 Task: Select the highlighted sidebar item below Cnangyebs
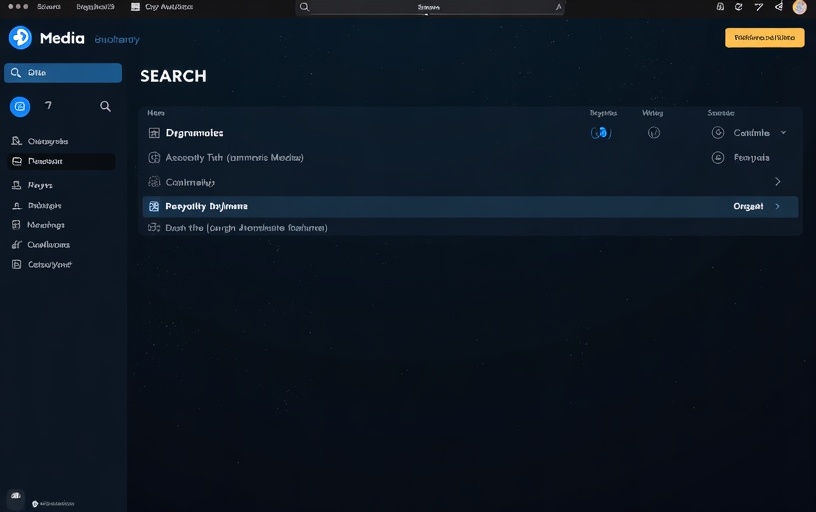[x=61, y=161]
